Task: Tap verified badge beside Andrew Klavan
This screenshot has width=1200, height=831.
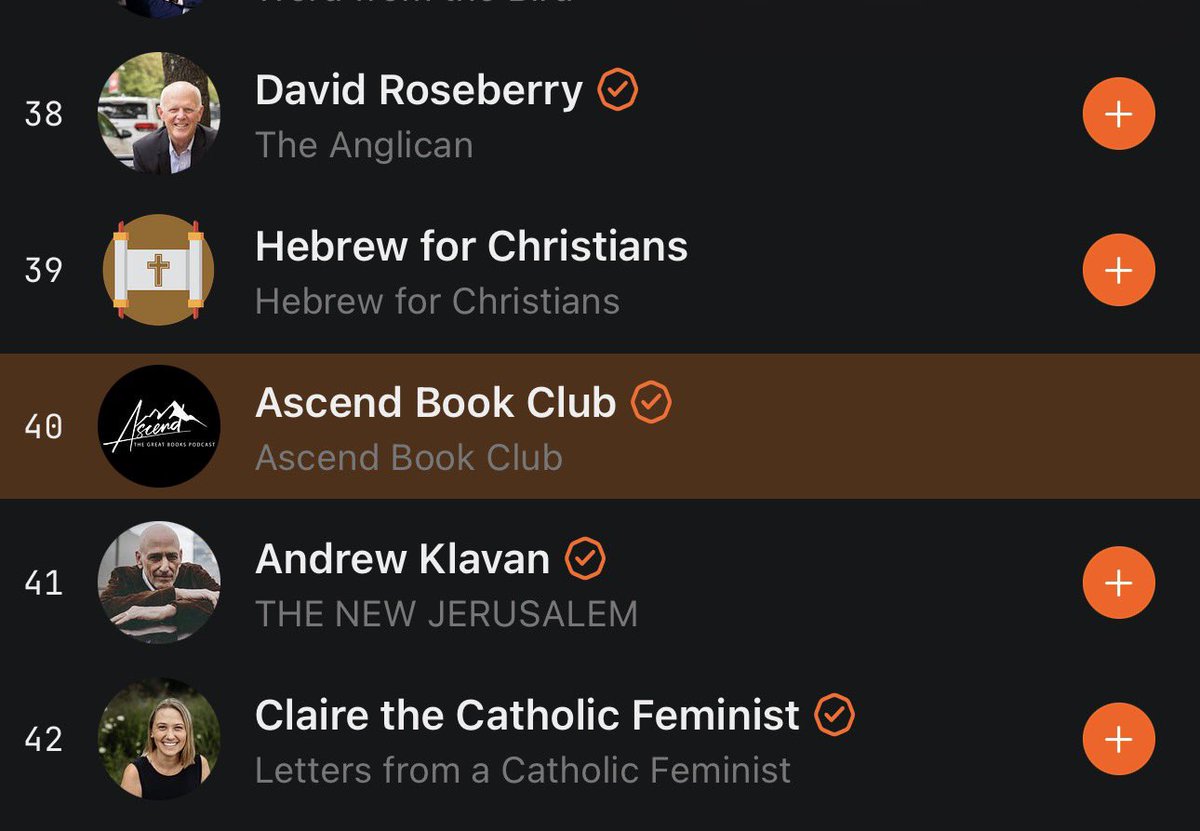Action: (x=585, y=558)
